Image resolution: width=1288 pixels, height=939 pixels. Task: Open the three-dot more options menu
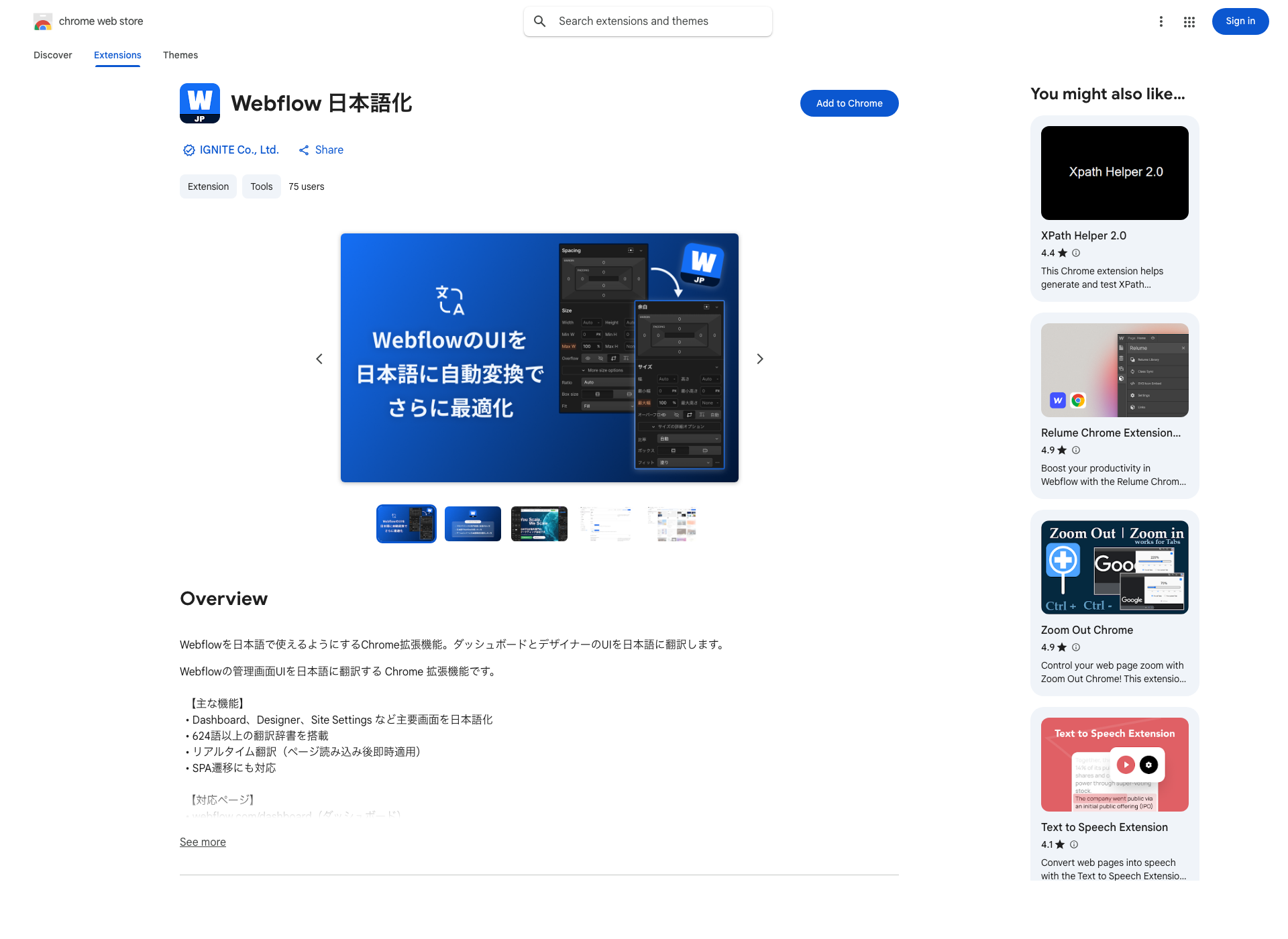click(x=1161, y=21)
